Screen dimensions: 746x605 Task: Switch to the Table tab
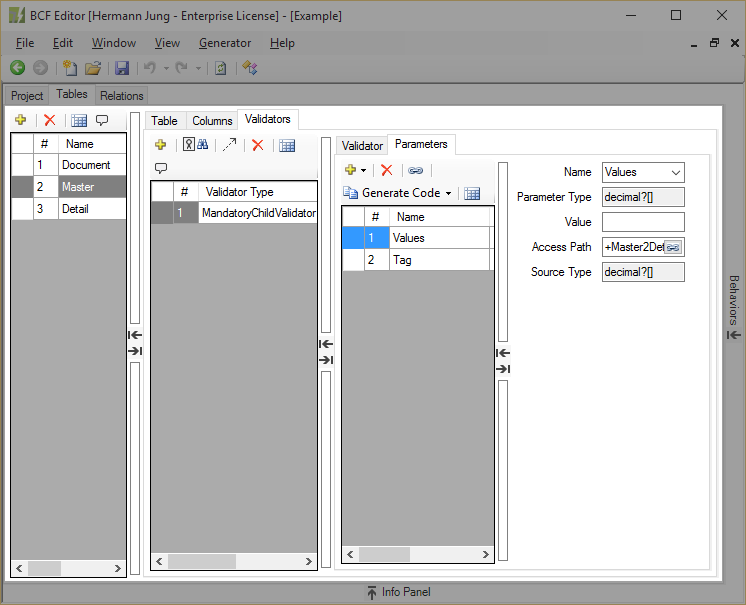(x=164, y=121)
